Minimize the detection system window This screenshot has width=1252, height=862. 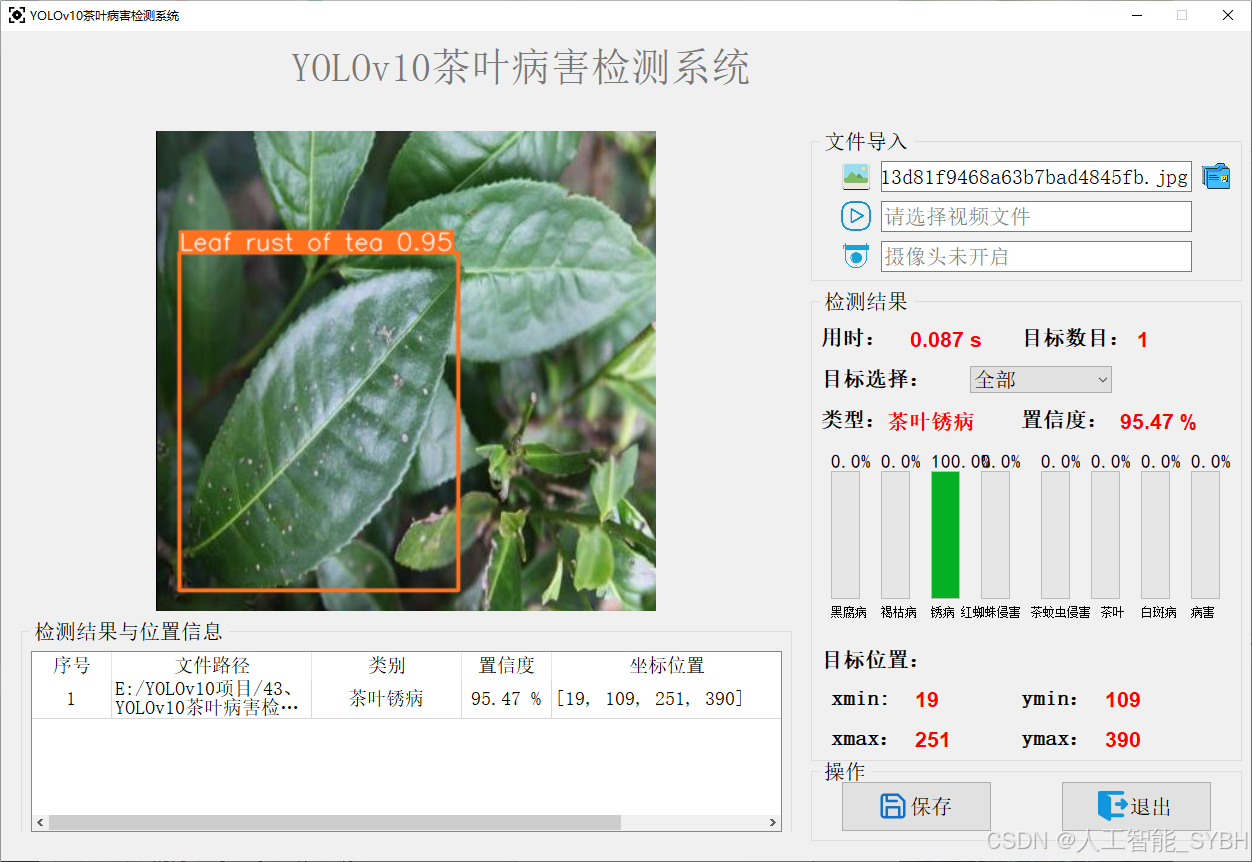pyautogui.click(x=1137, y=16)
